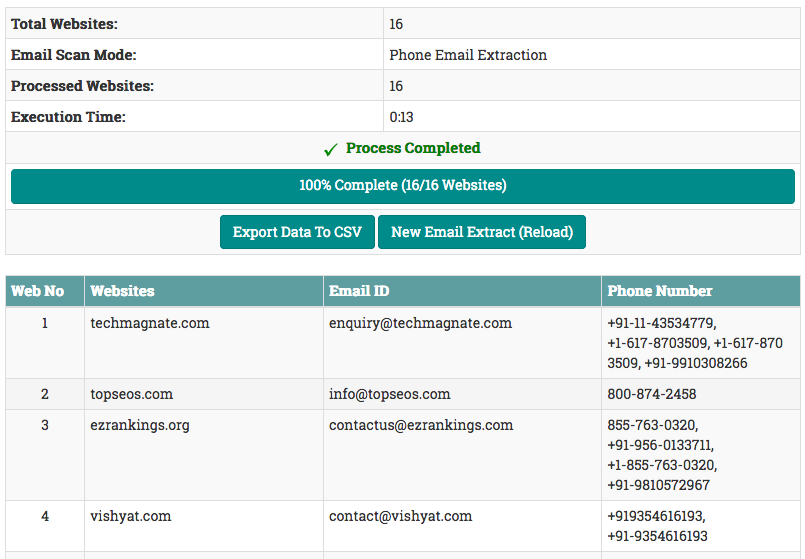The image size is (805, 559).
Task: Click the Websites column header
Action: point(203,291)
